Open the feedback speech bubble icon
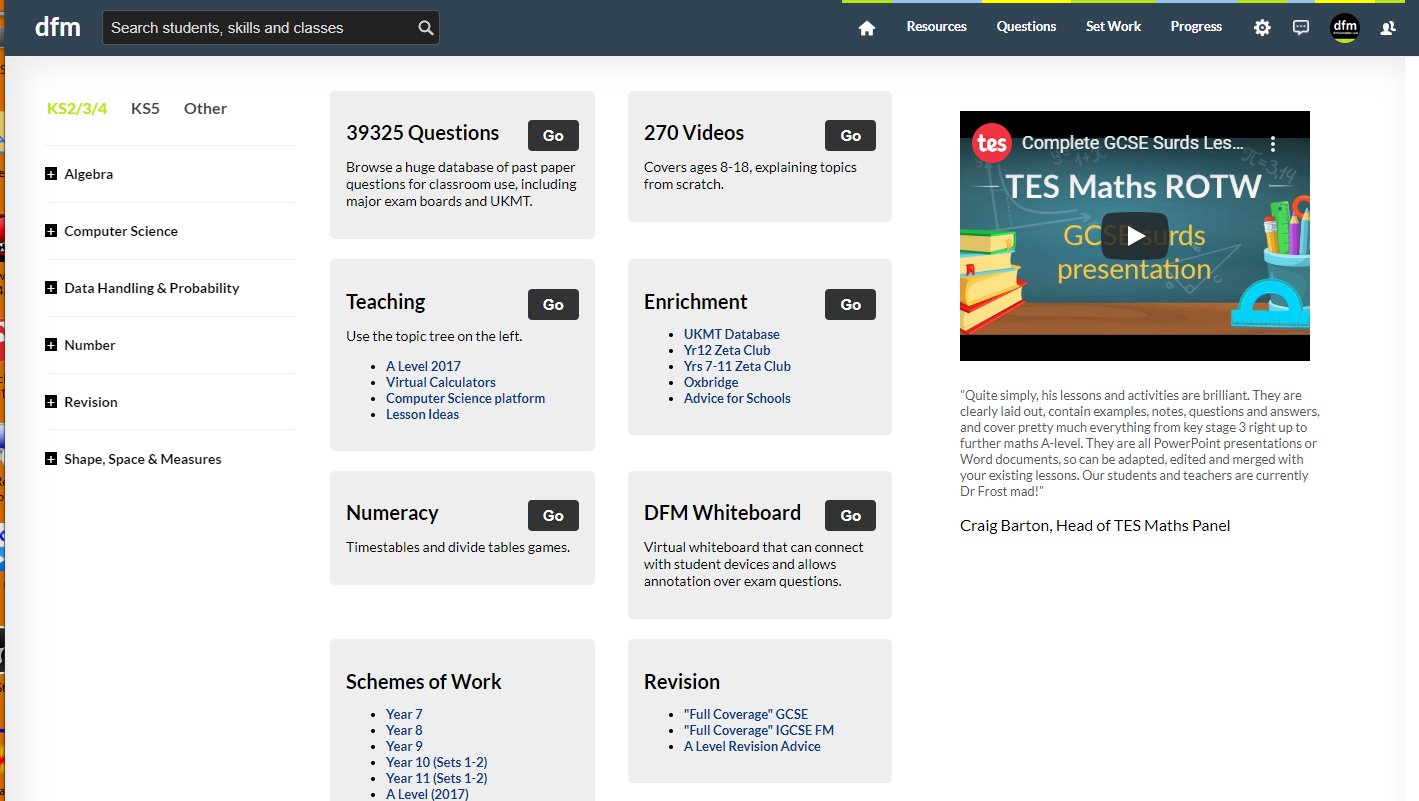Screen dimensions: 1419x801 1301,27
